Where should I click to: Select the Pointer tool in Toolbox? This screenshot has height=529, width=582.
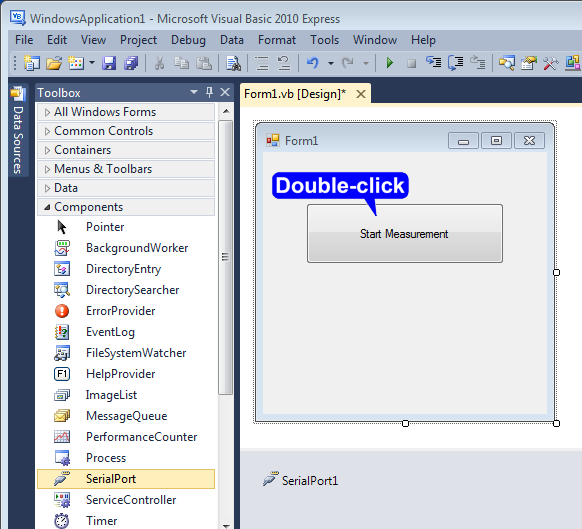(126, 227)
